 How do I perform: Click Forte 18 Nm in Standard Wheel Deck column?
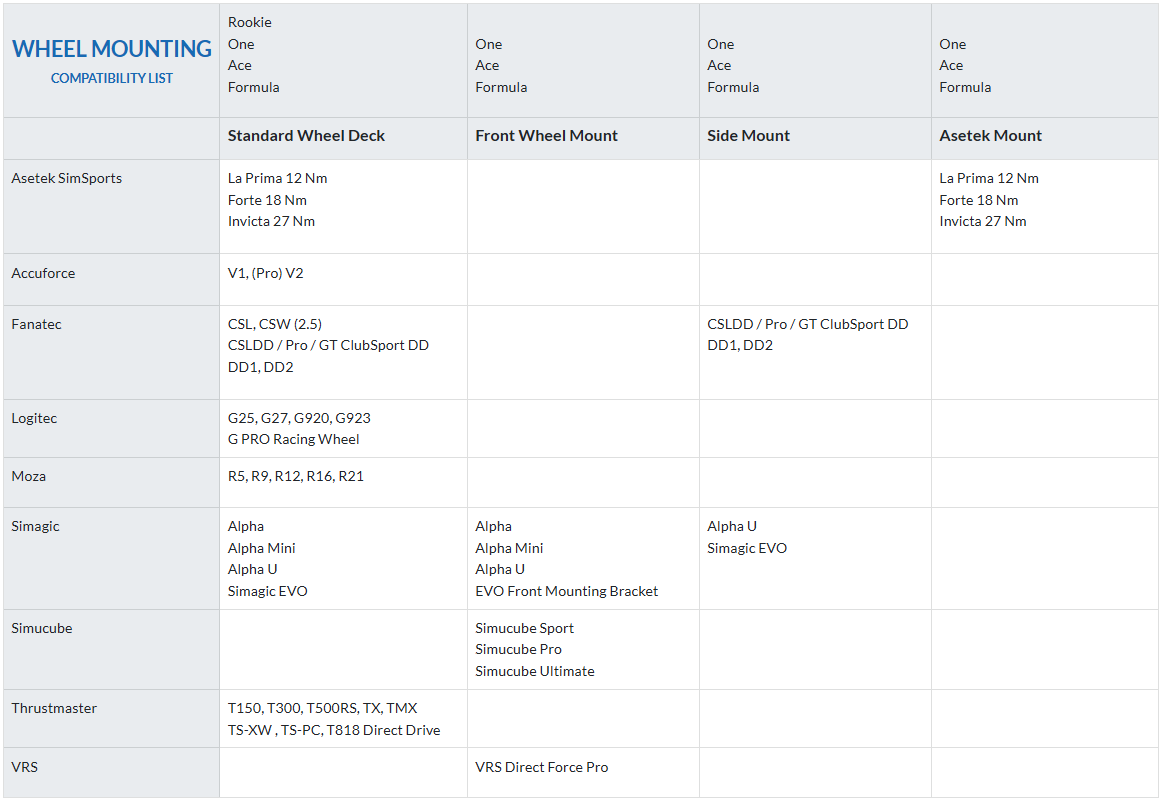coord(267,200)
